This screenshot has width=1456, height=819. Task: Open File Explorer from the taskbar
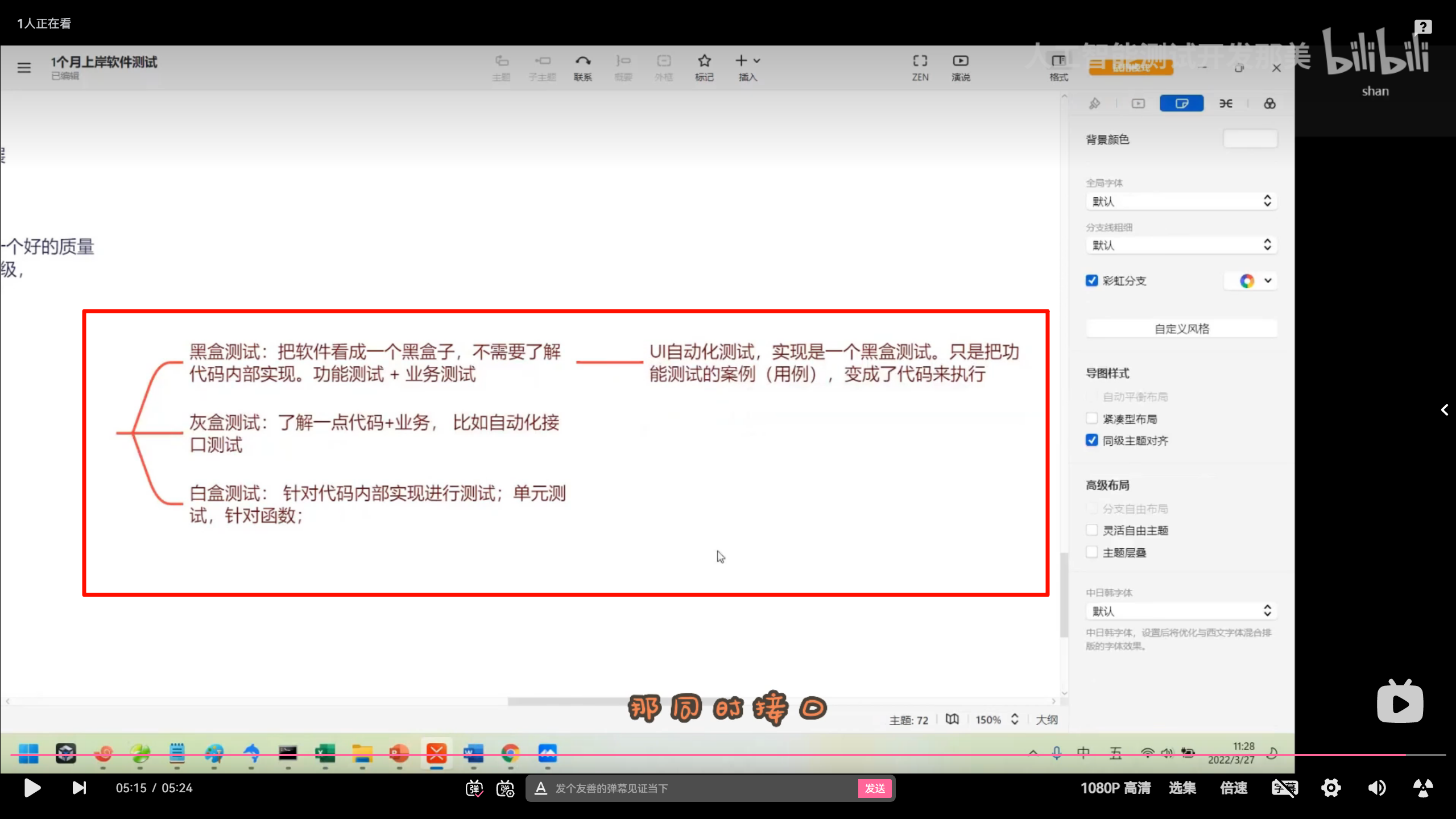362,754
